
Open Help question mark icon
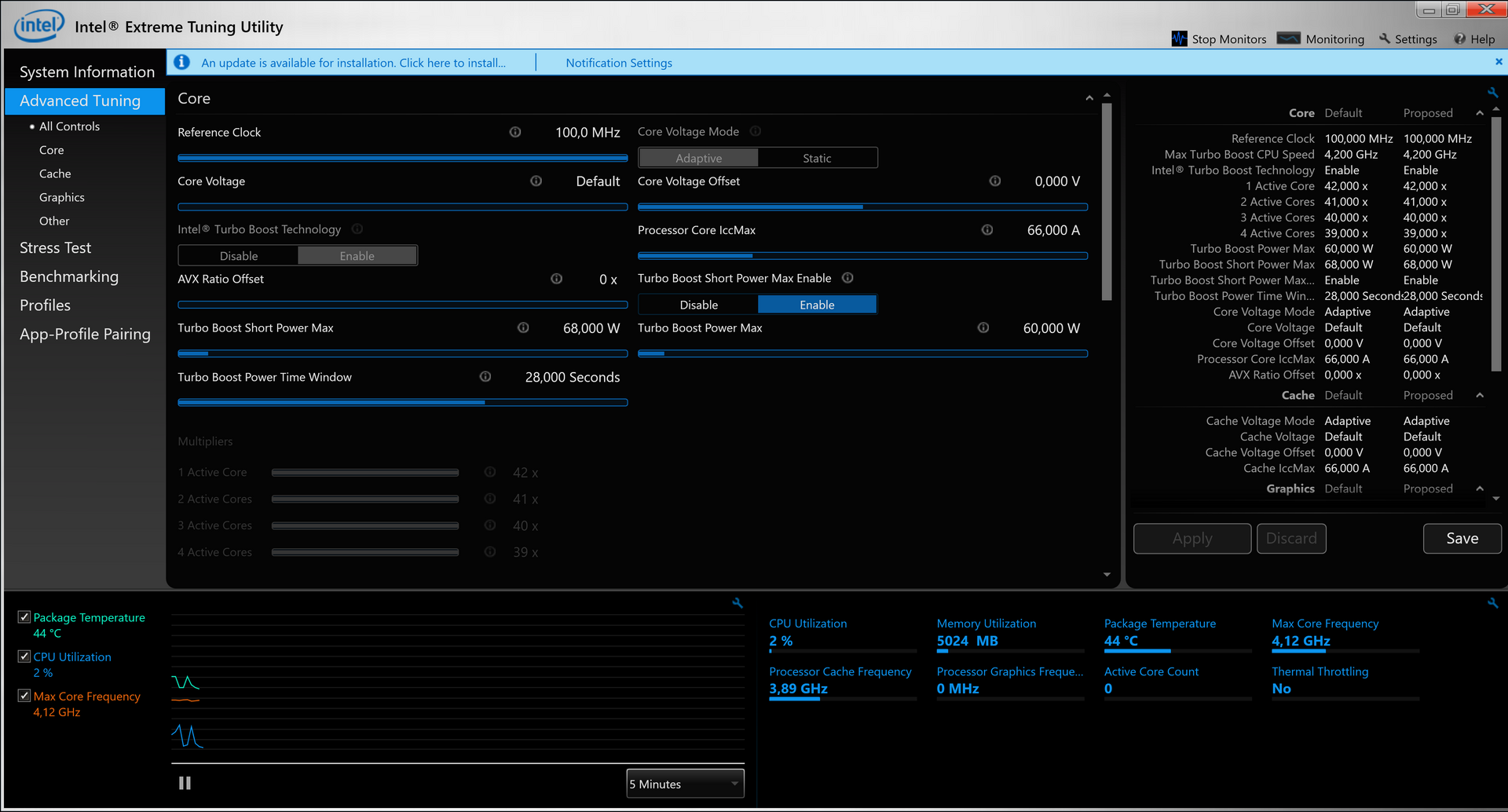point(1459,38)
